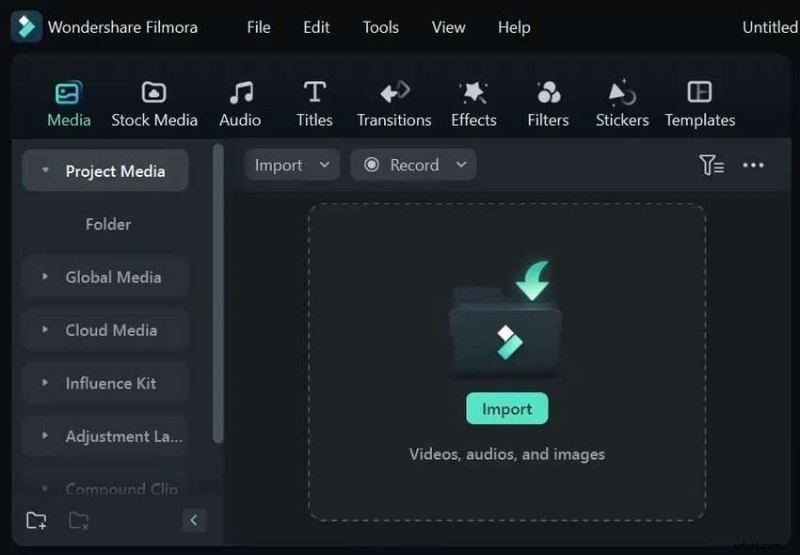
Task: Open the Import dropdown arrow
Action: click(324, 164)
